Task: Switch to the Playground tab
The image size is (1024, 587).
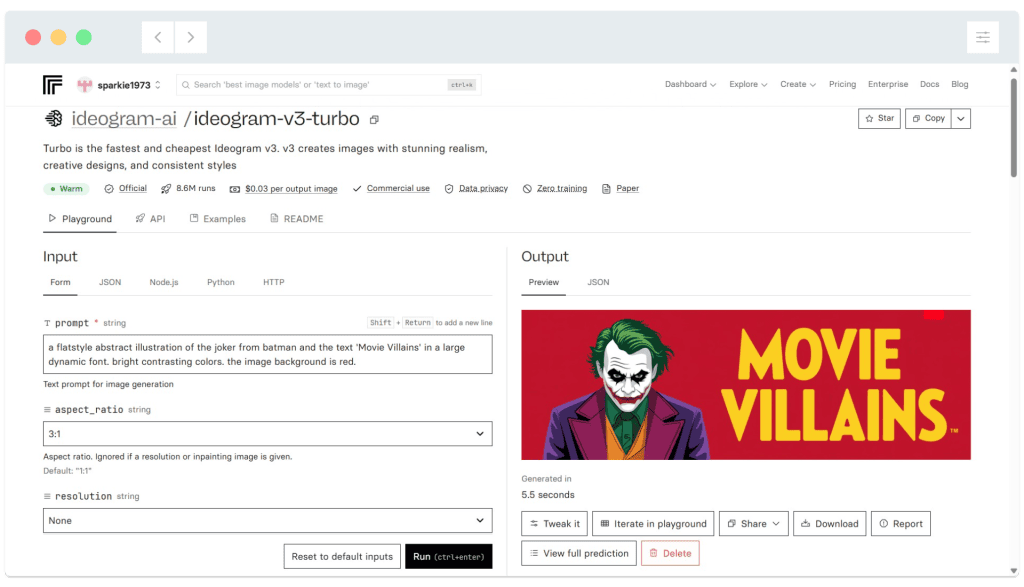Action: 80,219
